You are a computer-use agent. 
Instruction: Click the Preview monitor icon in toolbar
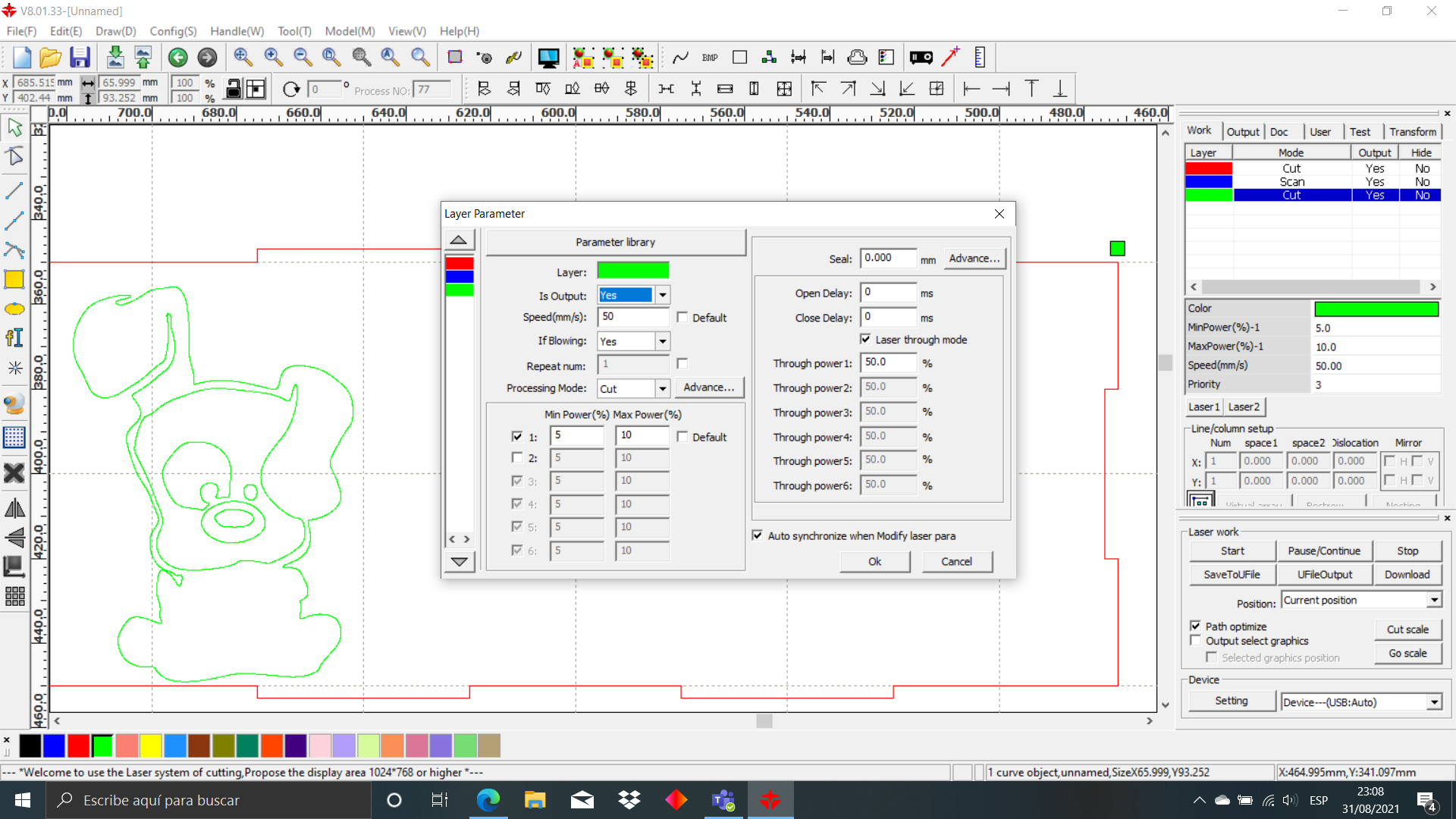pos(548,58)
